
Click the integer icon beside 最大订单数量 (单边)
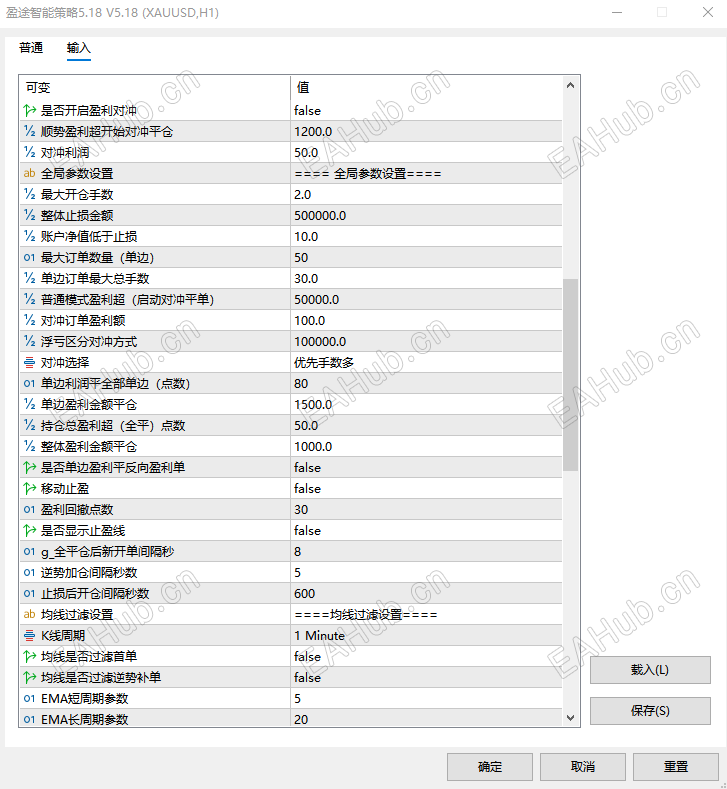30,258
